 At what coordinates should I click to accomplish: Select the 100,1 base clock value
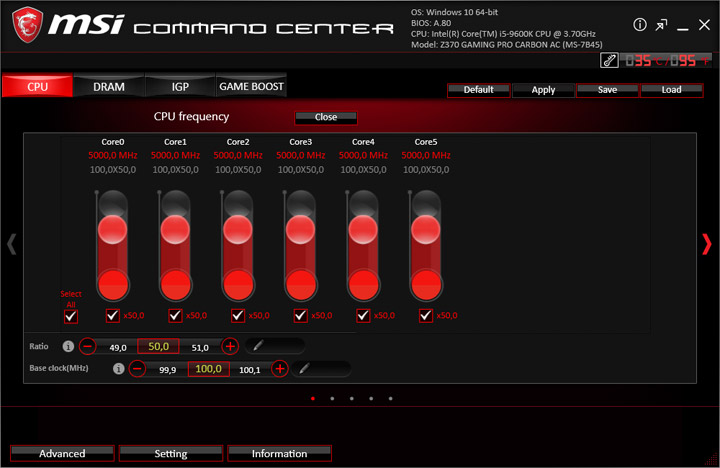(249, 370)
